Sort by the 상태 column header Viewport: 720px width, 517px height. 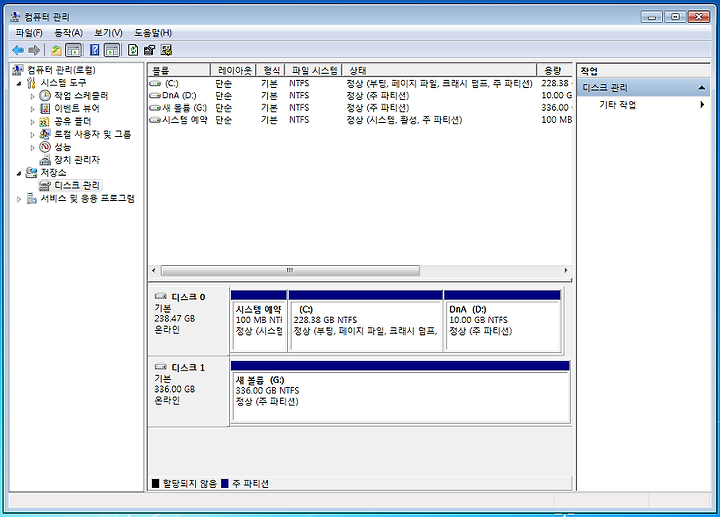439,70
